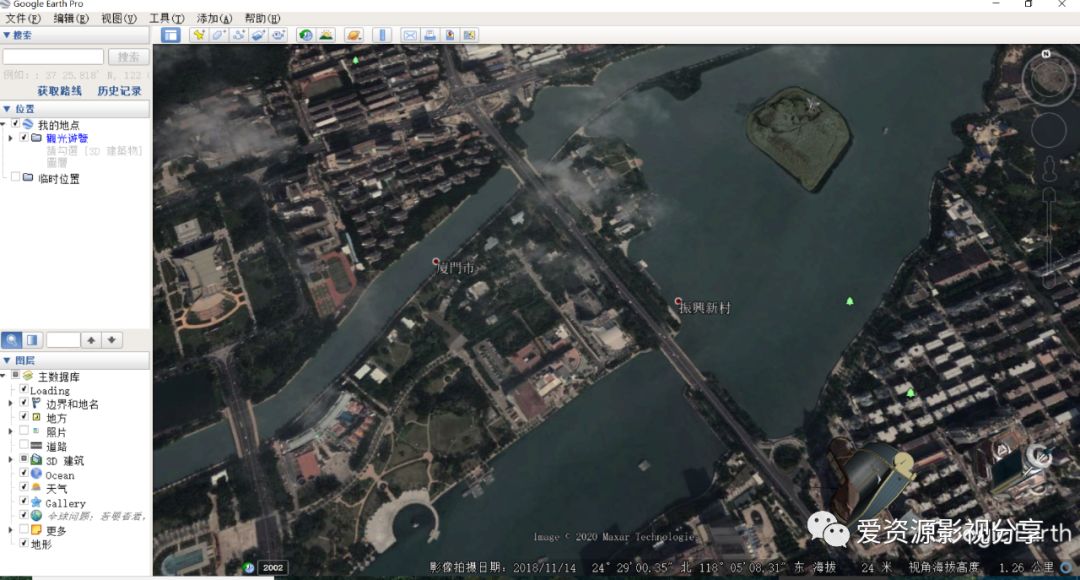Screen dimensions: 1080x580
Task: Click the 获取路线 link
Action: (59, 91)
